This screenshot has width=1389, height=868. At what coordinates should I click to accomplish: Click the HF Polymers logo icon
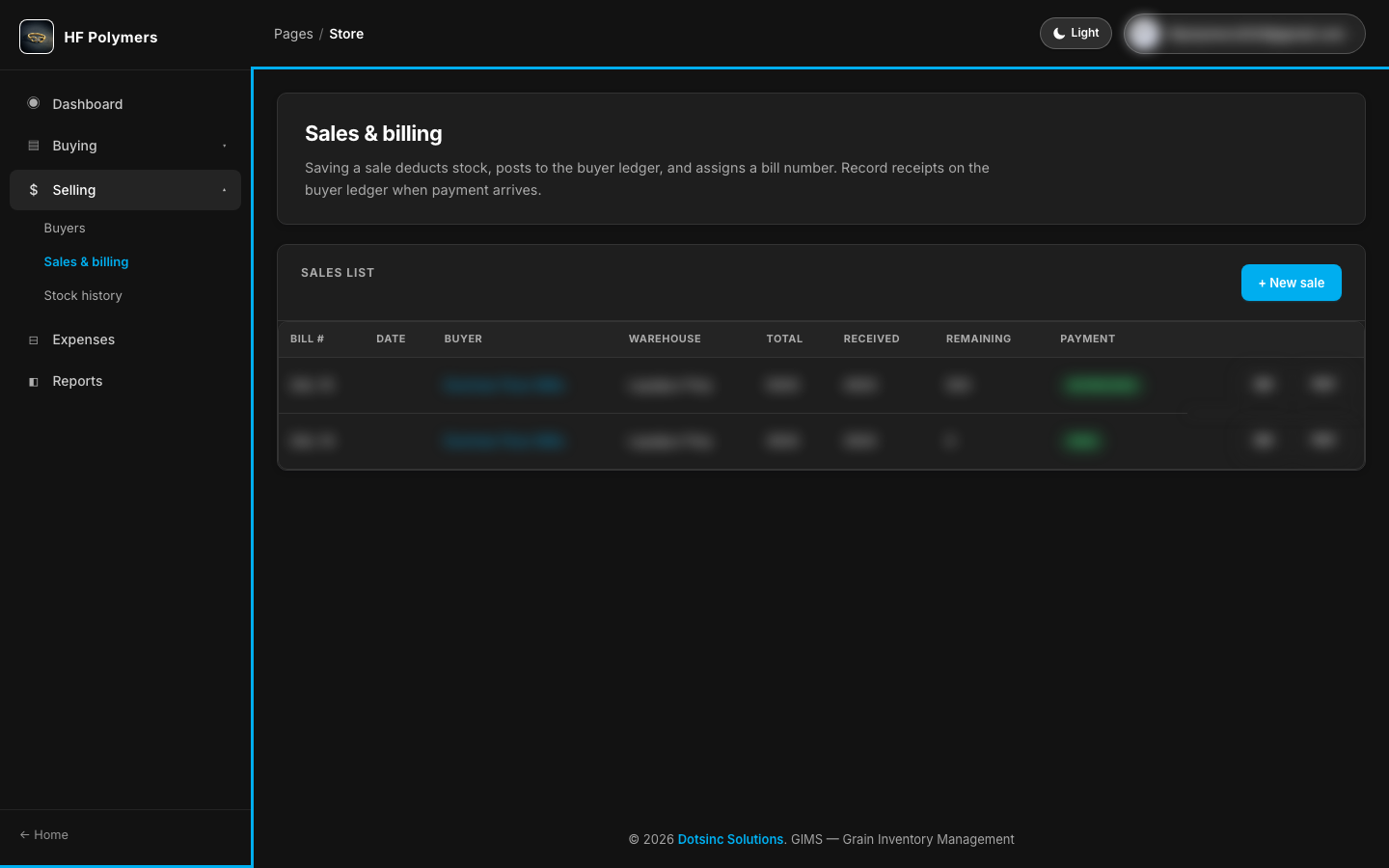click(x=37, y=37)
